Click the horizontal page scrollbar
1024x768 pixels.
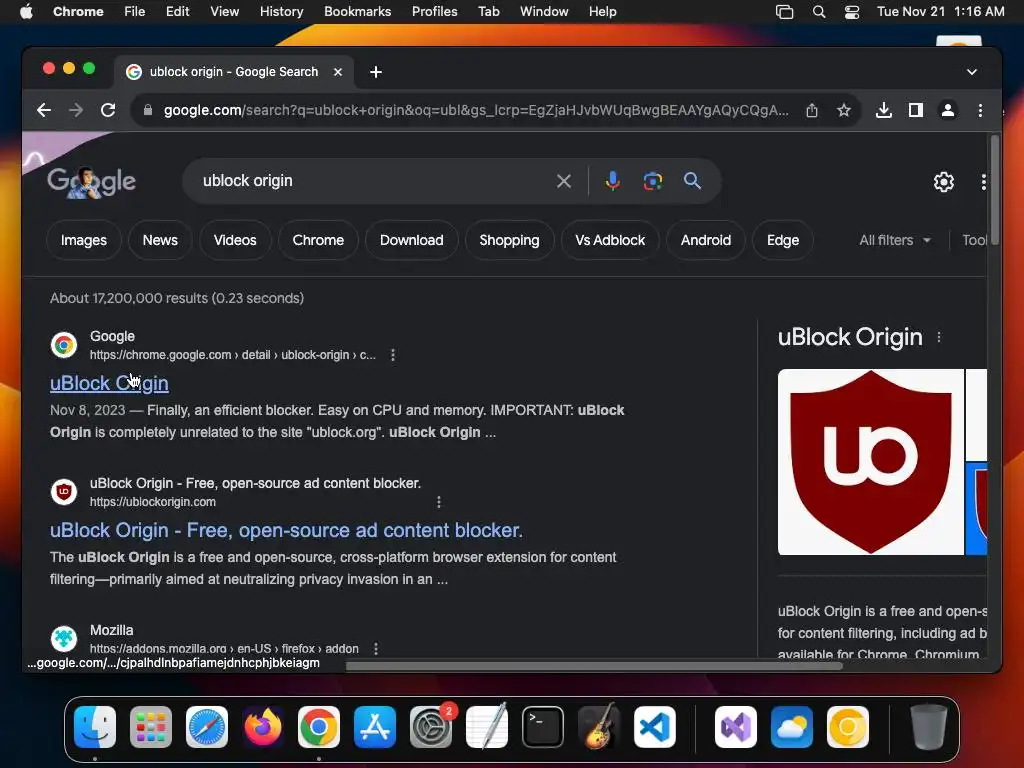click(594, 666)
